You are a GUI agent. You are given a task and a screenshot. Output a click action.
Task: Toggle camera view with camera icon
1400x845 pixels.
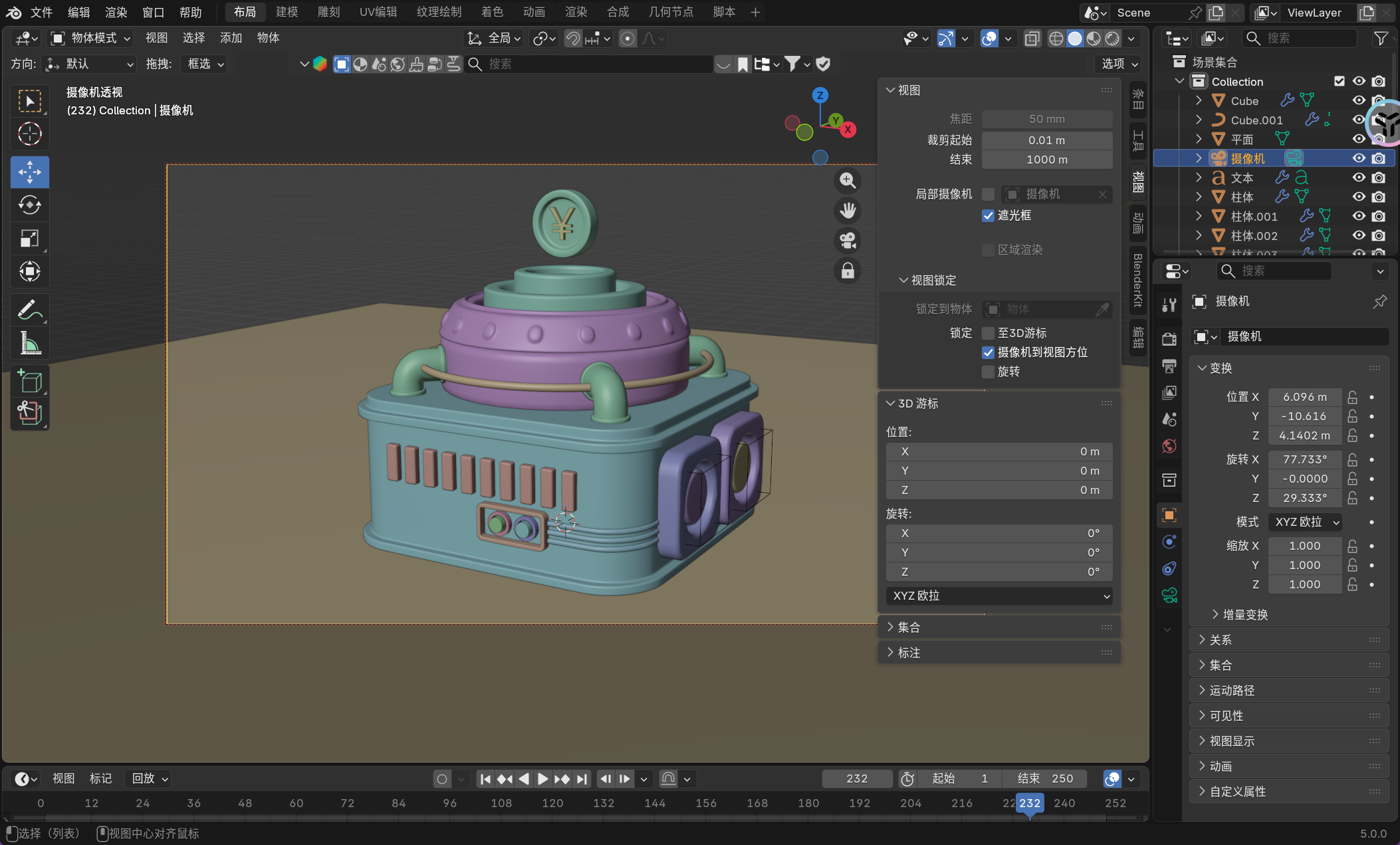[848, 241]
